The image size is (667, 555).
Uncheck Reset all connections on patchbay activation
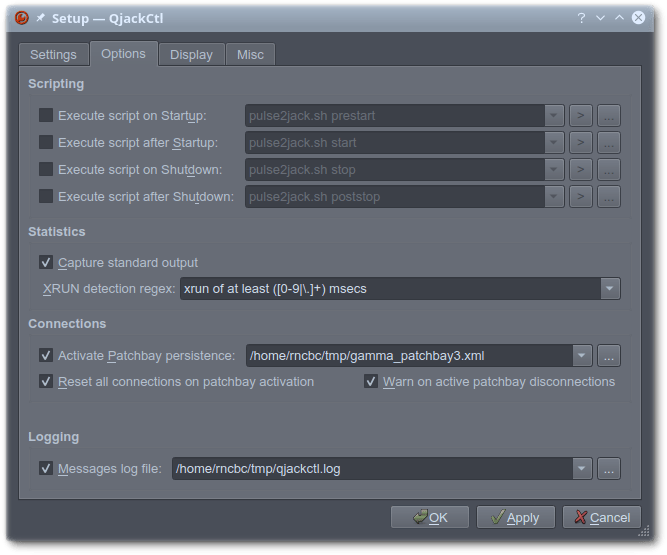(46, 381)
